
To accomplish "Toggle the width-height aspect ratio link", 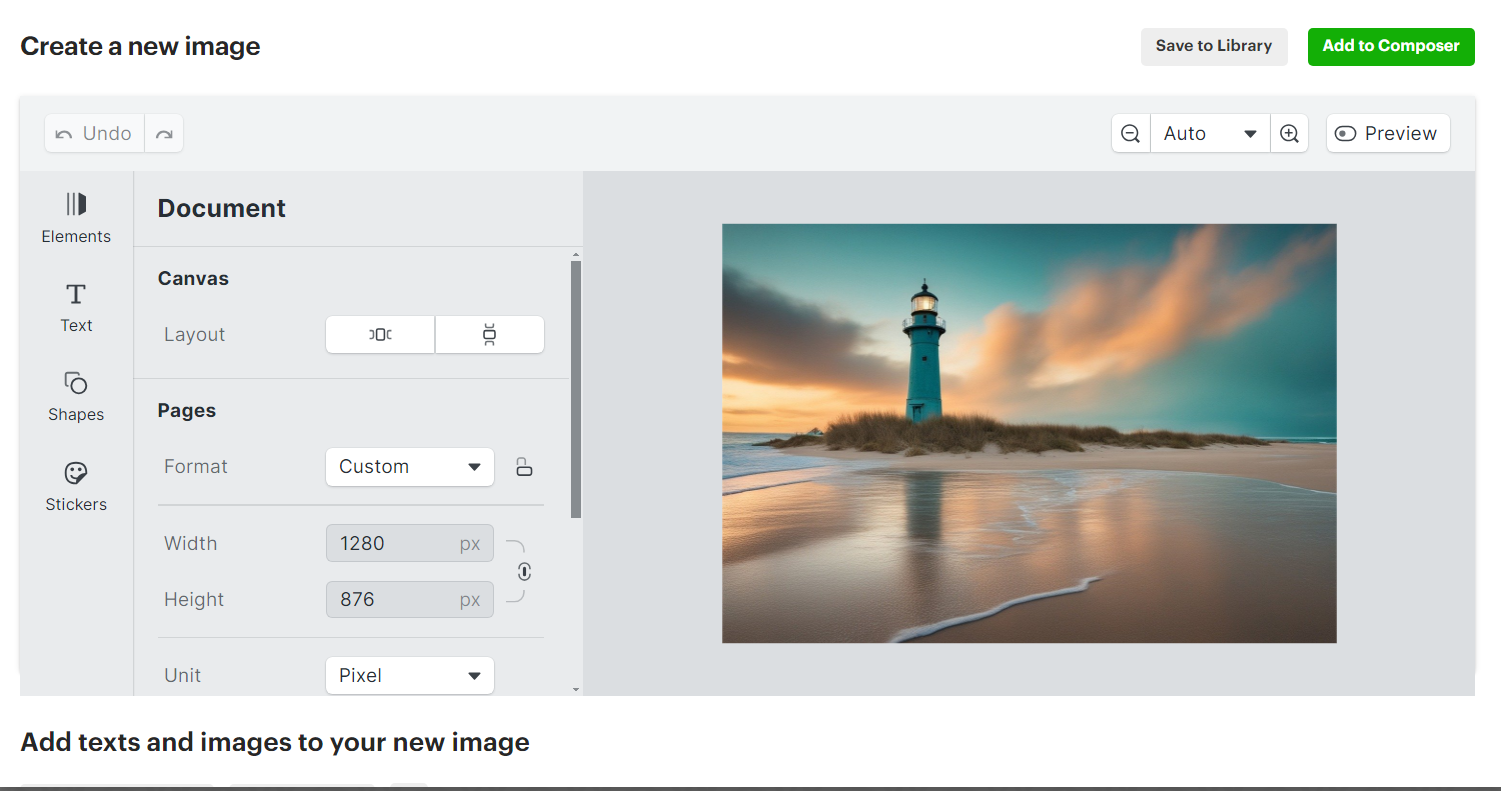I will tap(524, 572).
